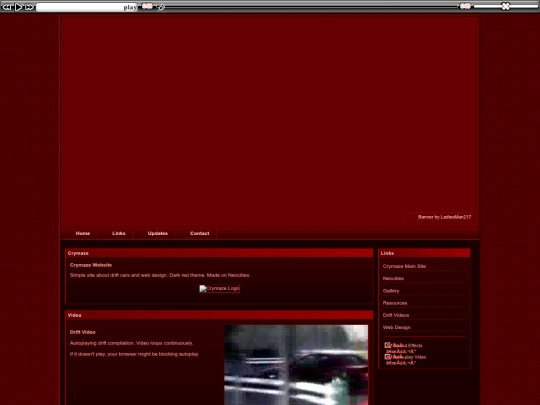Click the fast-forward button in the music player
Screen dimensions: 540x405
click(x=29, y=7)
